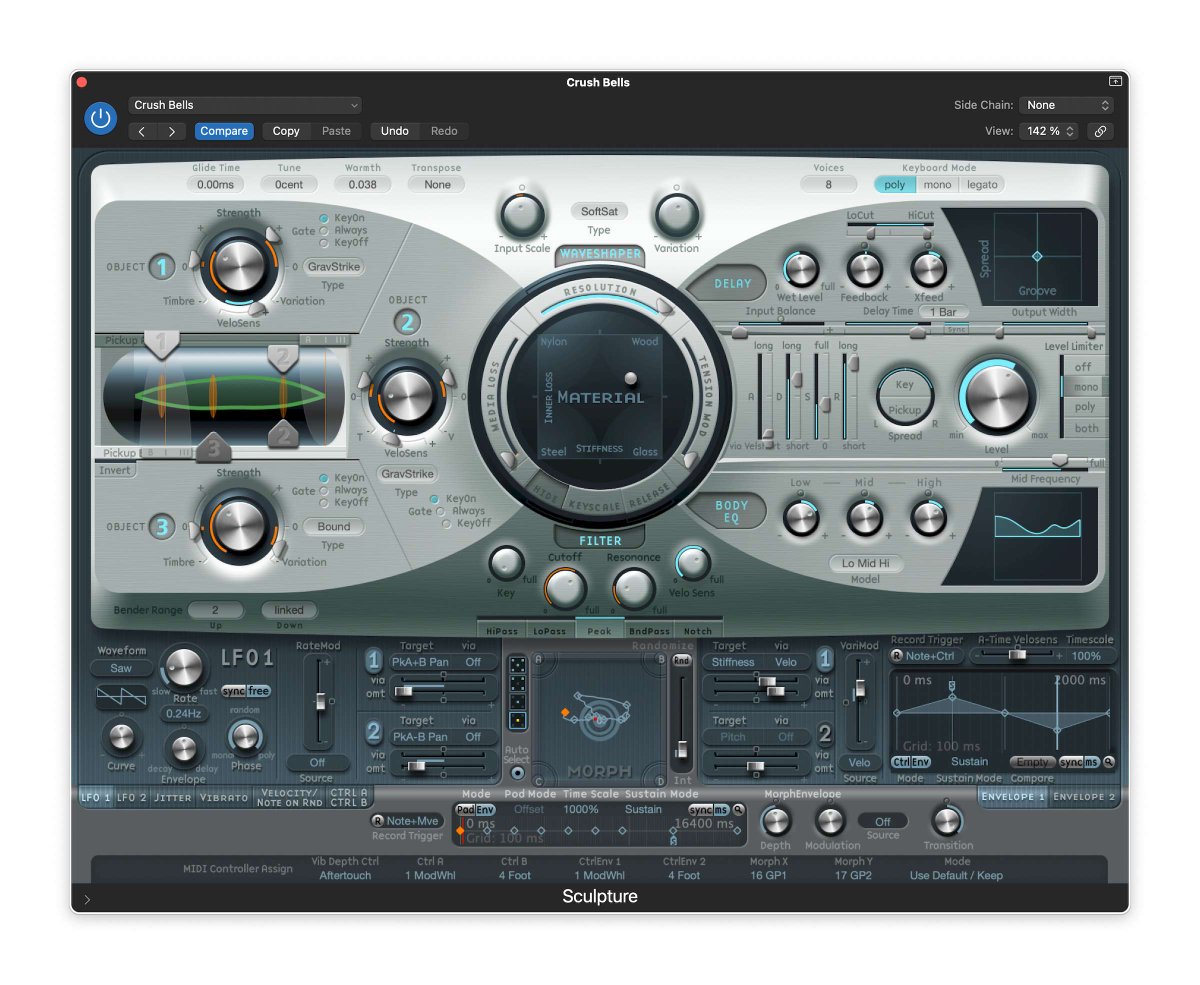Click the Compare button

click(224, 131)
